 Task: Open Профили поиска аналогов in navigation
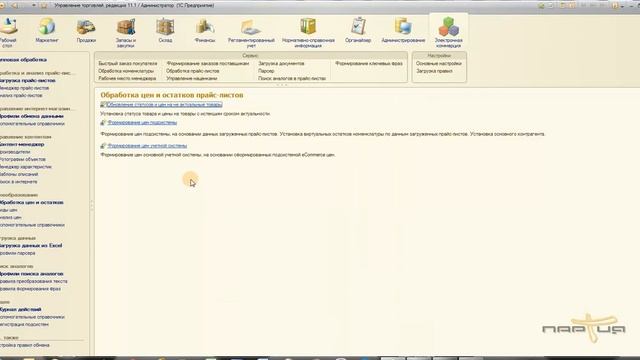pos(32,274)
